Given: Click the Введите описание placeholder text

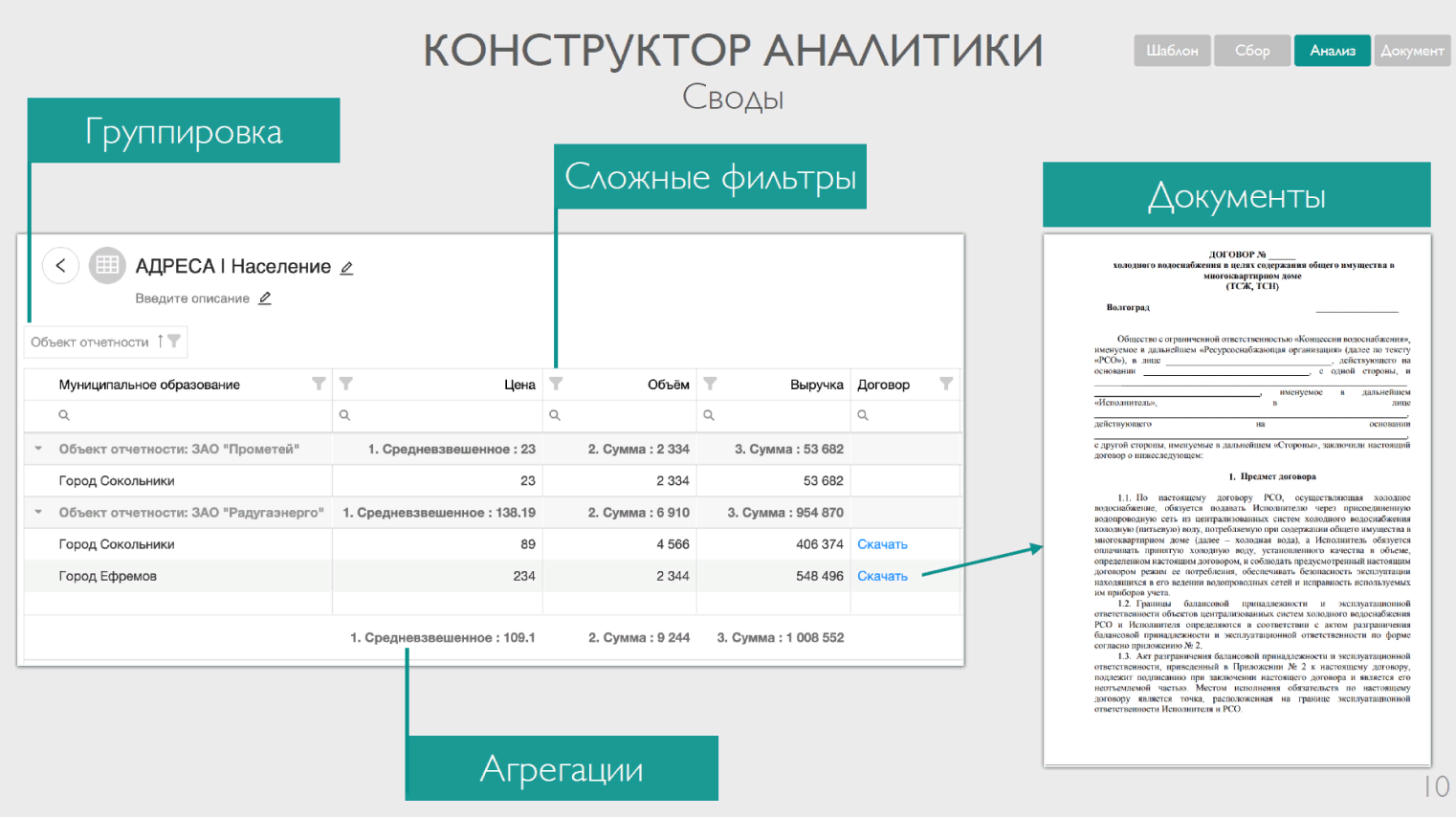Looking at the screenshot, I should click(192, 298).
